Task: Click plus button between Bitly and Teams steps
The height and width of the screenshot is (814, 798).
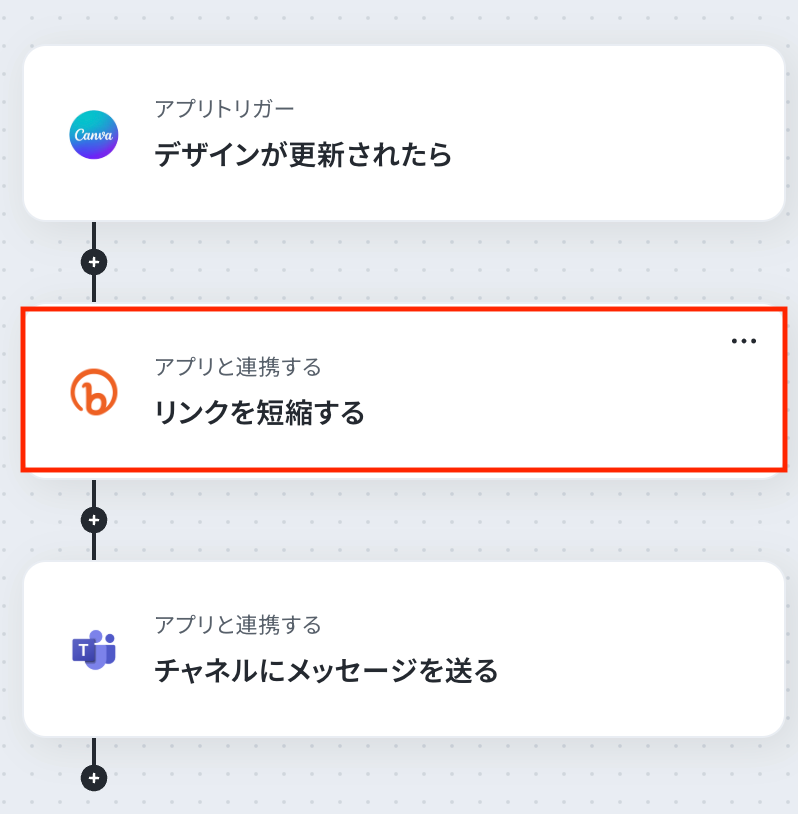Action: pyautogui.click(x=94, y=520)
